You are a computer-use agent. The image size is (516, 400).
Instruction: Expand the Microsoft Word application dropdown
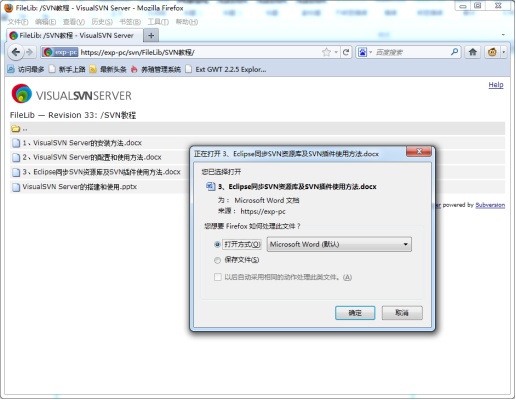click(339, 244)
